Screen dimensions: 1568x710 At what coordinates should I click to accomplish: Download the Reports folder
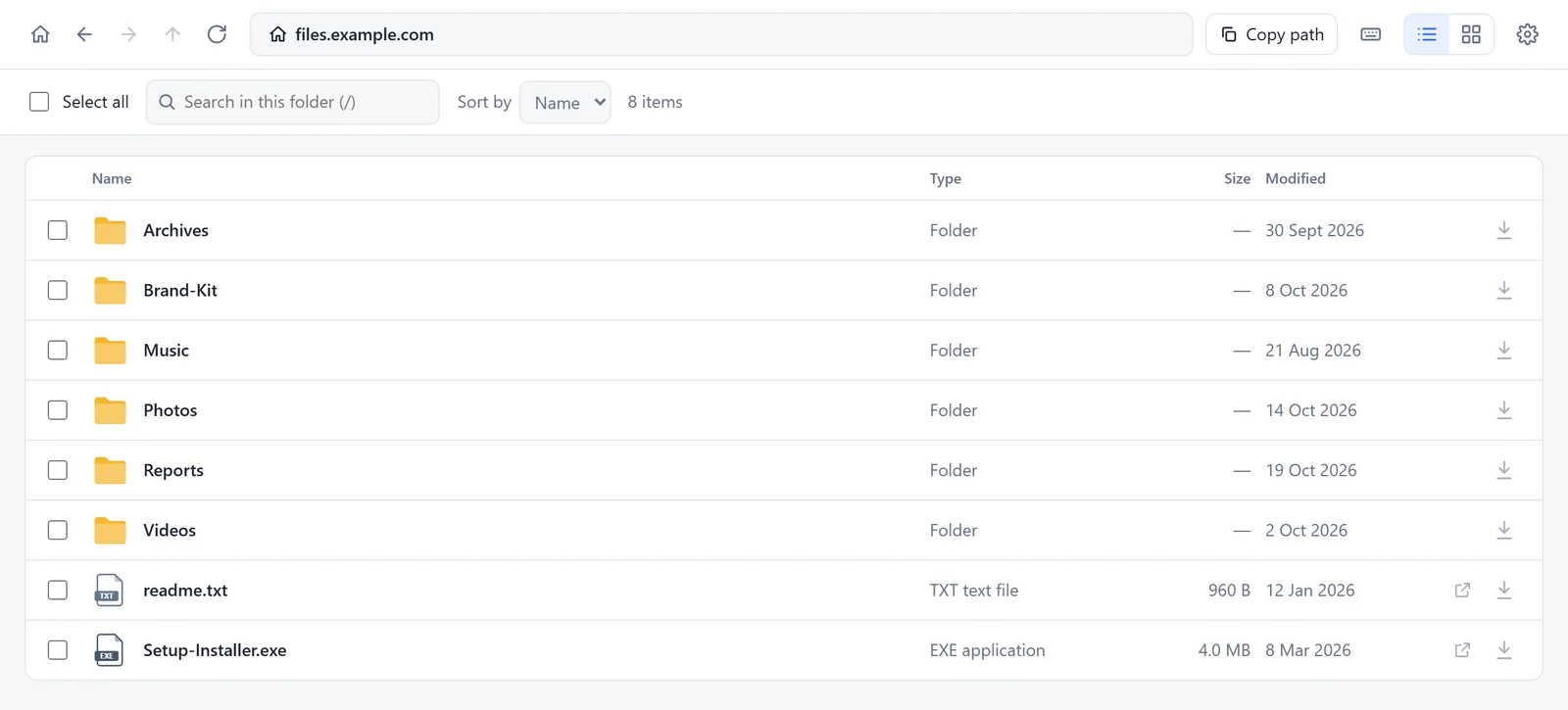click(x=1504, y=470)
